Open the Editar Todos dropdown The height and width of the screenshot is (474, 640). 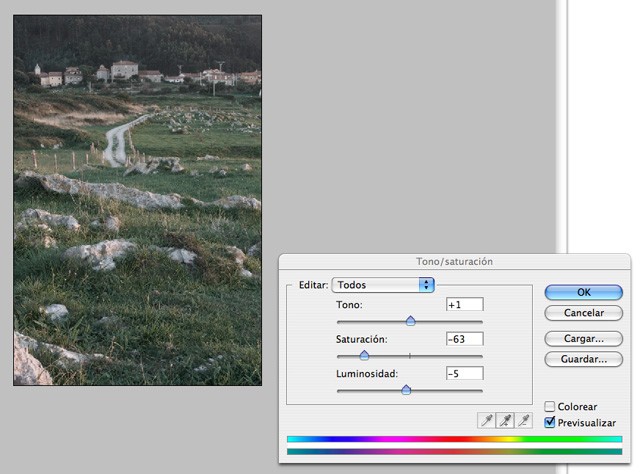383,285
